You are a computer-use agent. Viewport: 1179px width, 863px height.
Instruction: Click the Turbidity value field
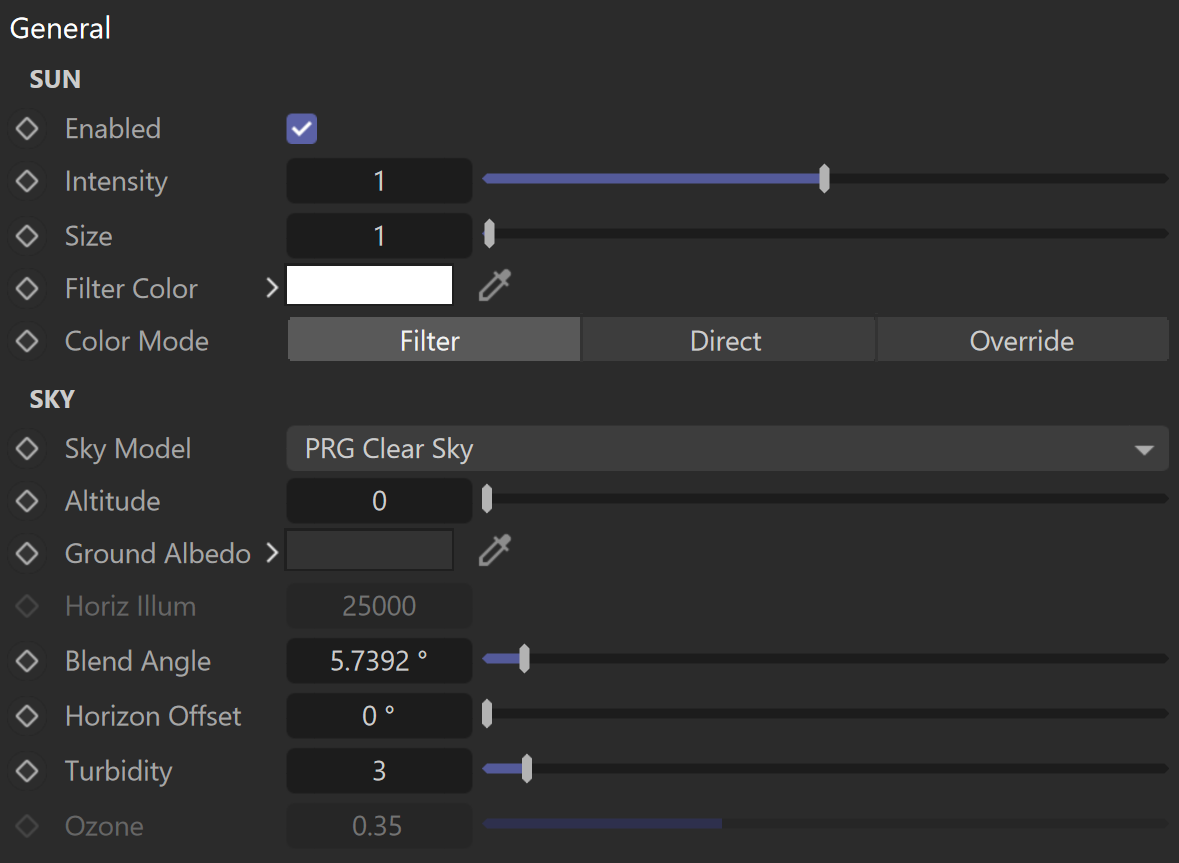[x=379, y=771]
